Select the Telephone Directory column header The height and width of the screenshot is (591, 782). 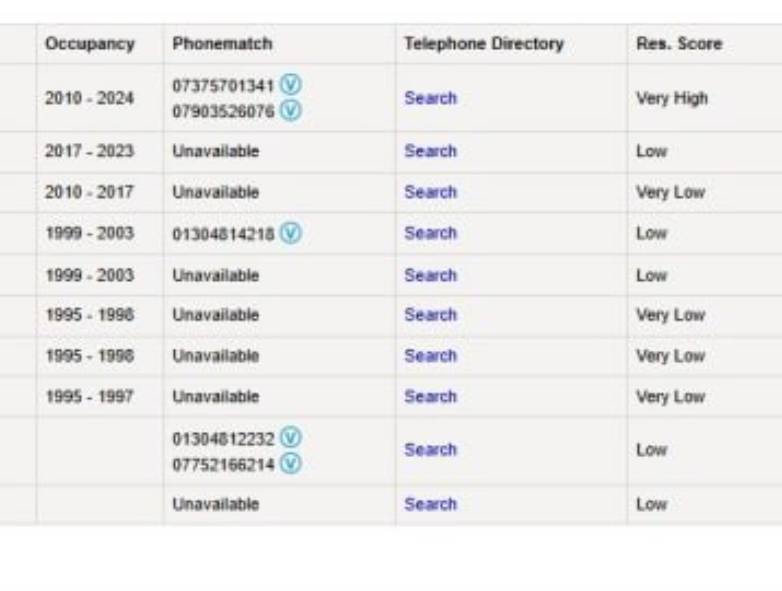coord(484,44)
